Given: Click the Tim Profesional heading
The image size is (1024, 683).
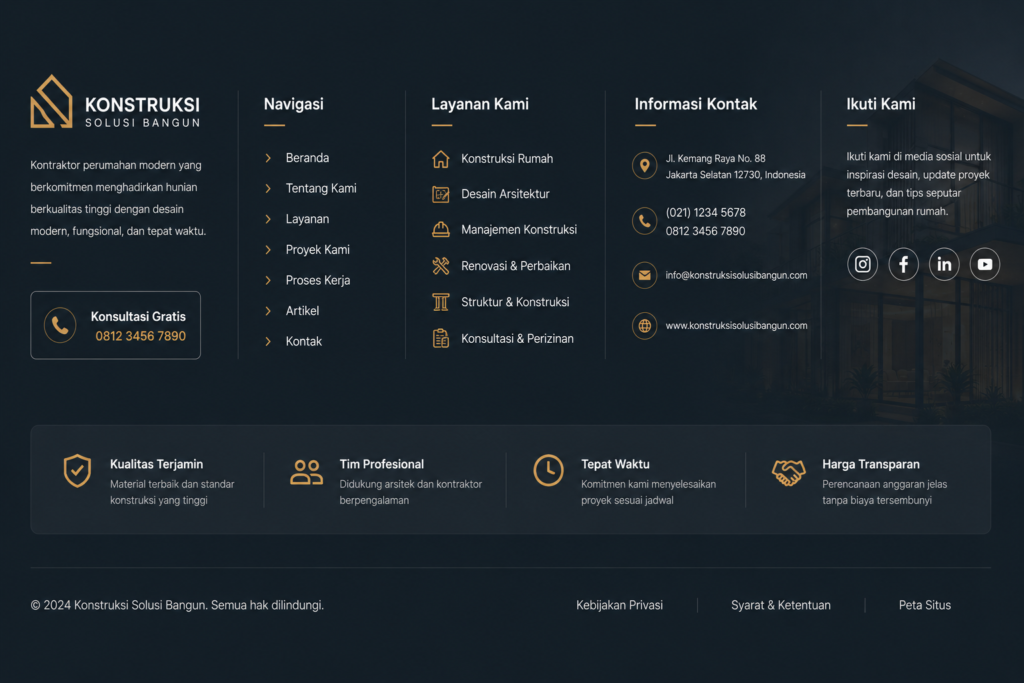Looking at the screenshot, I should click(x=381, y=464).
